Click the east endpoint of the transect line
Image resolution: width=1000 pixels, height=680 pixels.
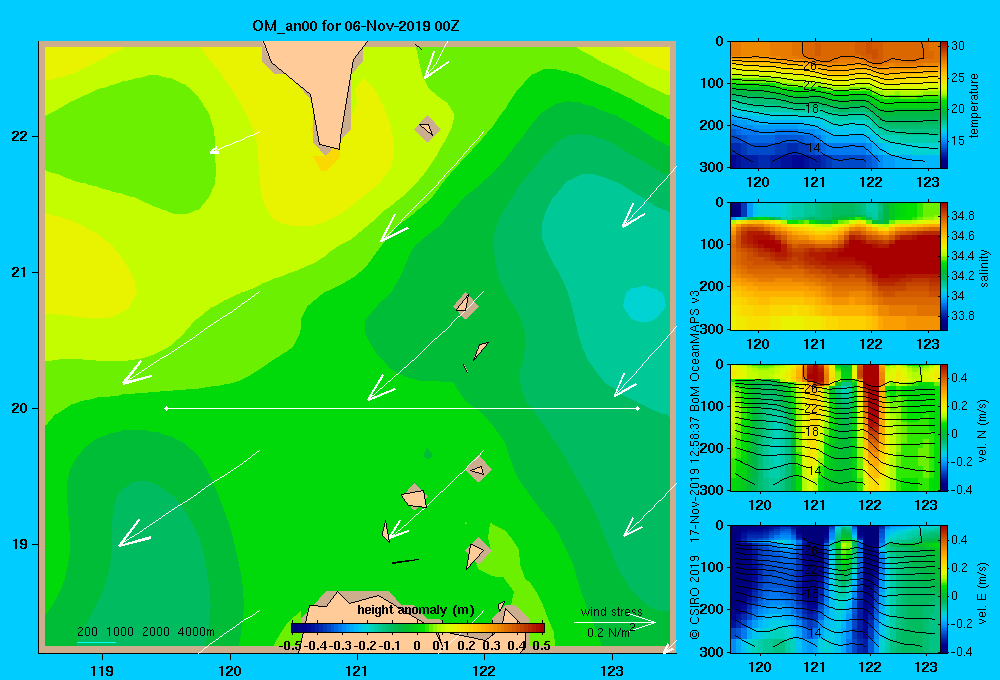[x=638, y=408]
